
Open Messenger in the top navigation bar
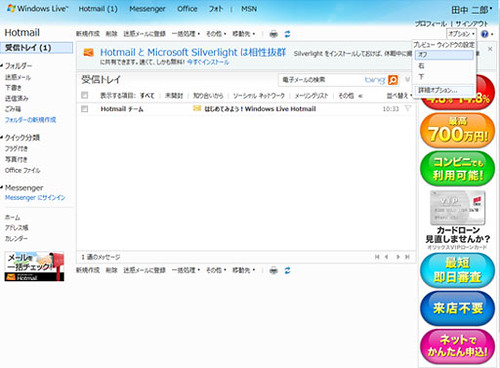pyautogui.click(x=147, y=9)
